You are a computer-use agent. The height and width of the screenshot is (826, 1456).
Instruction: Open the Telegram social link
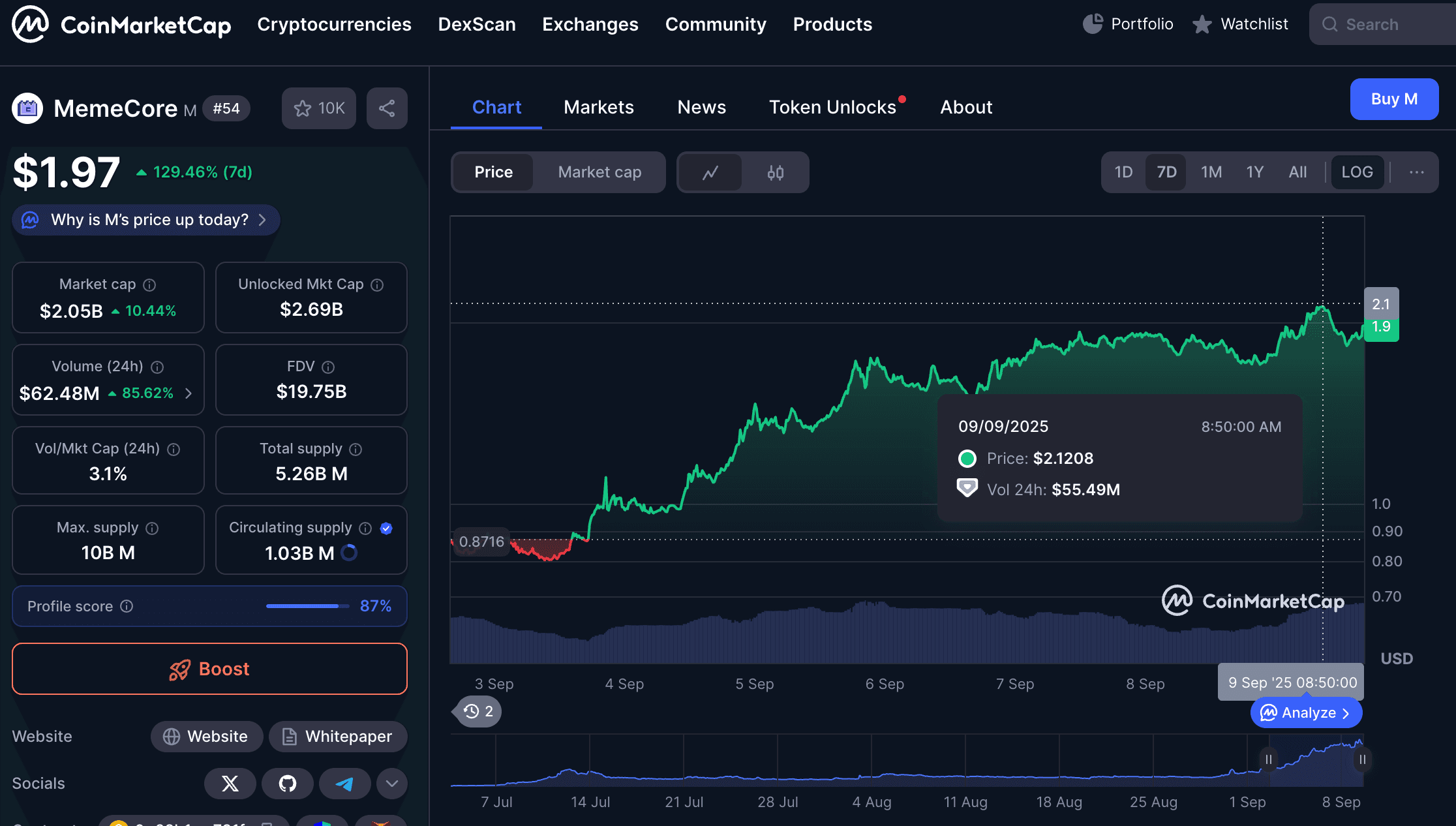coord(344,783)
